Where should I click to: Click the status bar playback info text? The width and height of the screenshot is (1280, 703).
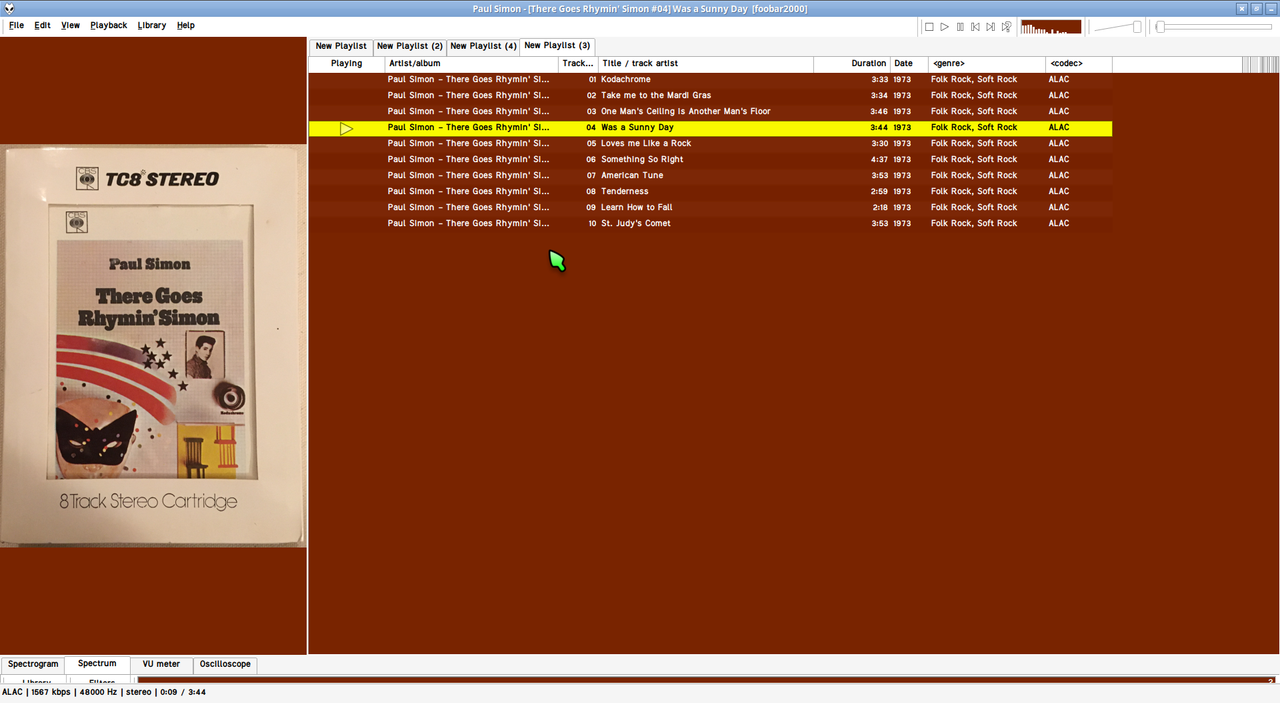(x=104, y=692)
